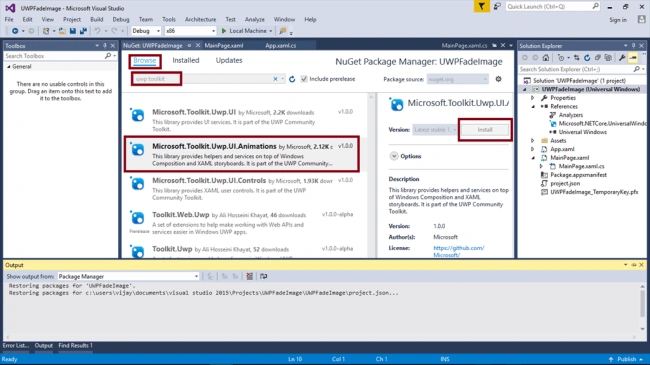
Task: Switch to the Installed packages tab
Action: (186, 61)
